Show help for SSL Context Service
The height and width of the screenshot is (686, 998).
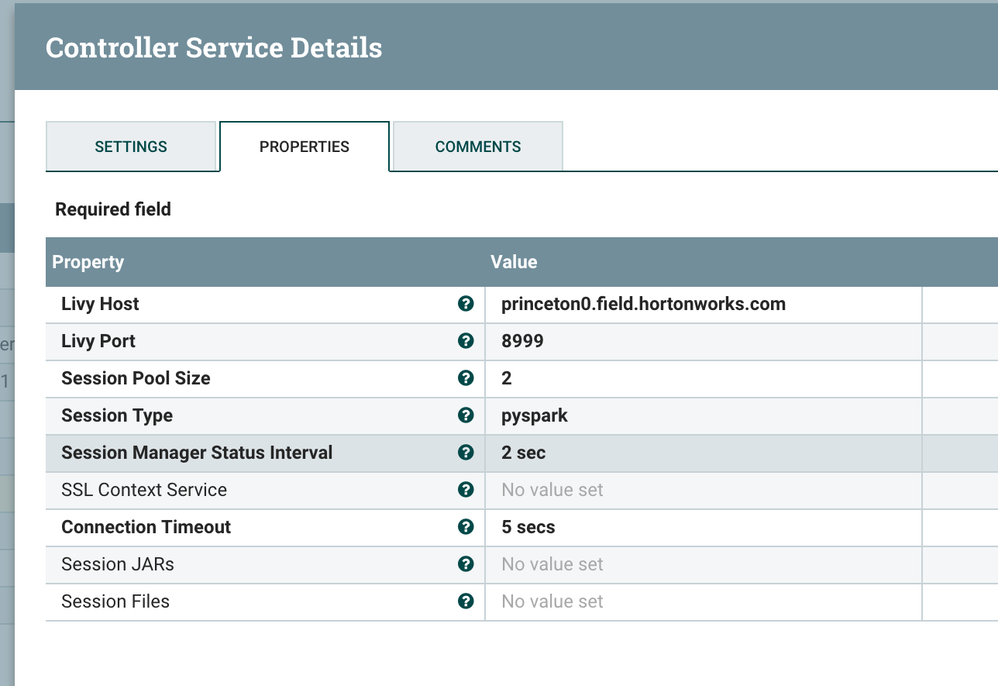(x=465, y=490)
